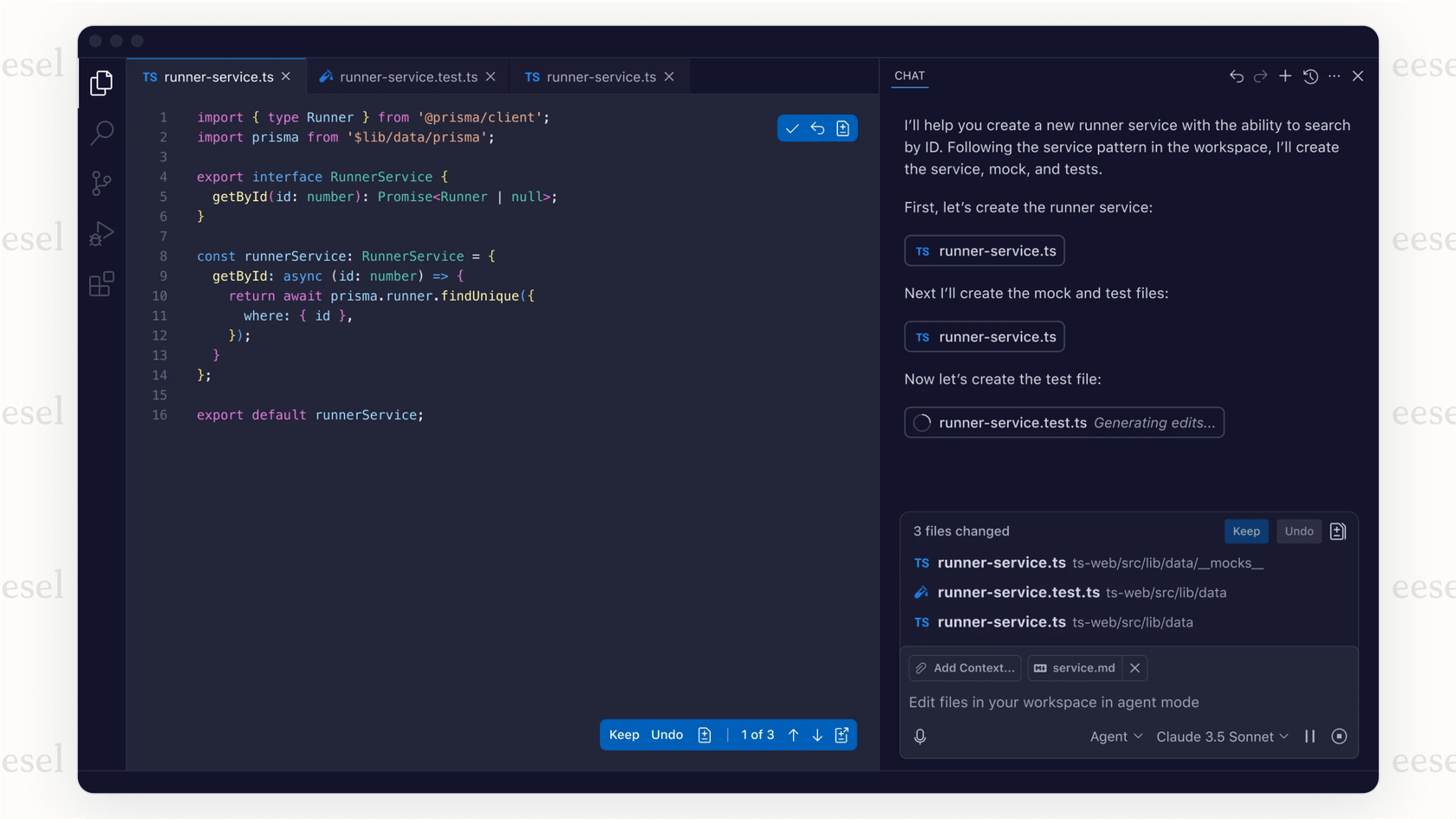The width and height of the screenshot is (1456, 819).
Task: Accept the current edit with the checkmark toggle
Action: pos(792,127)
